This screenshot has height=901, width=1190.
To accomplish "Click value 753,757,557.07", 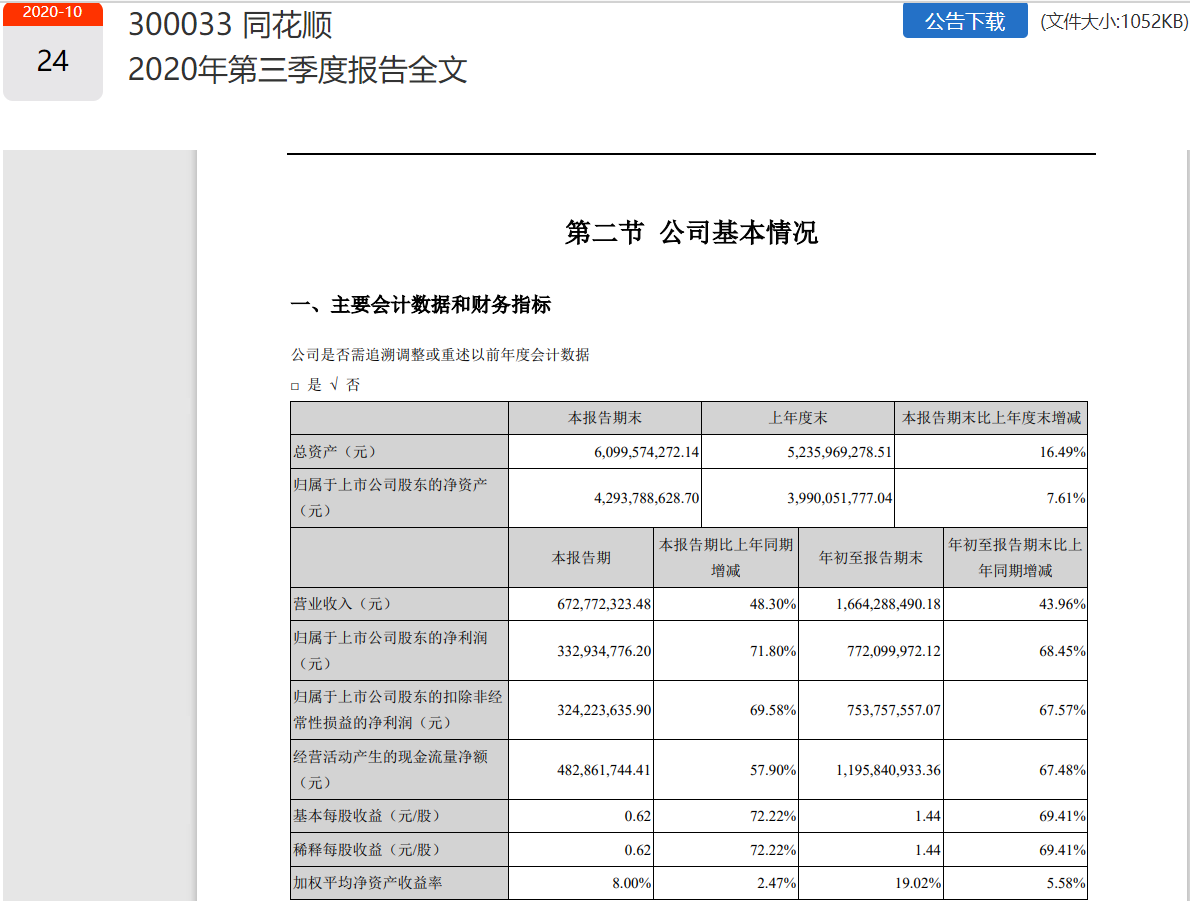I will [x=894, y=710].
